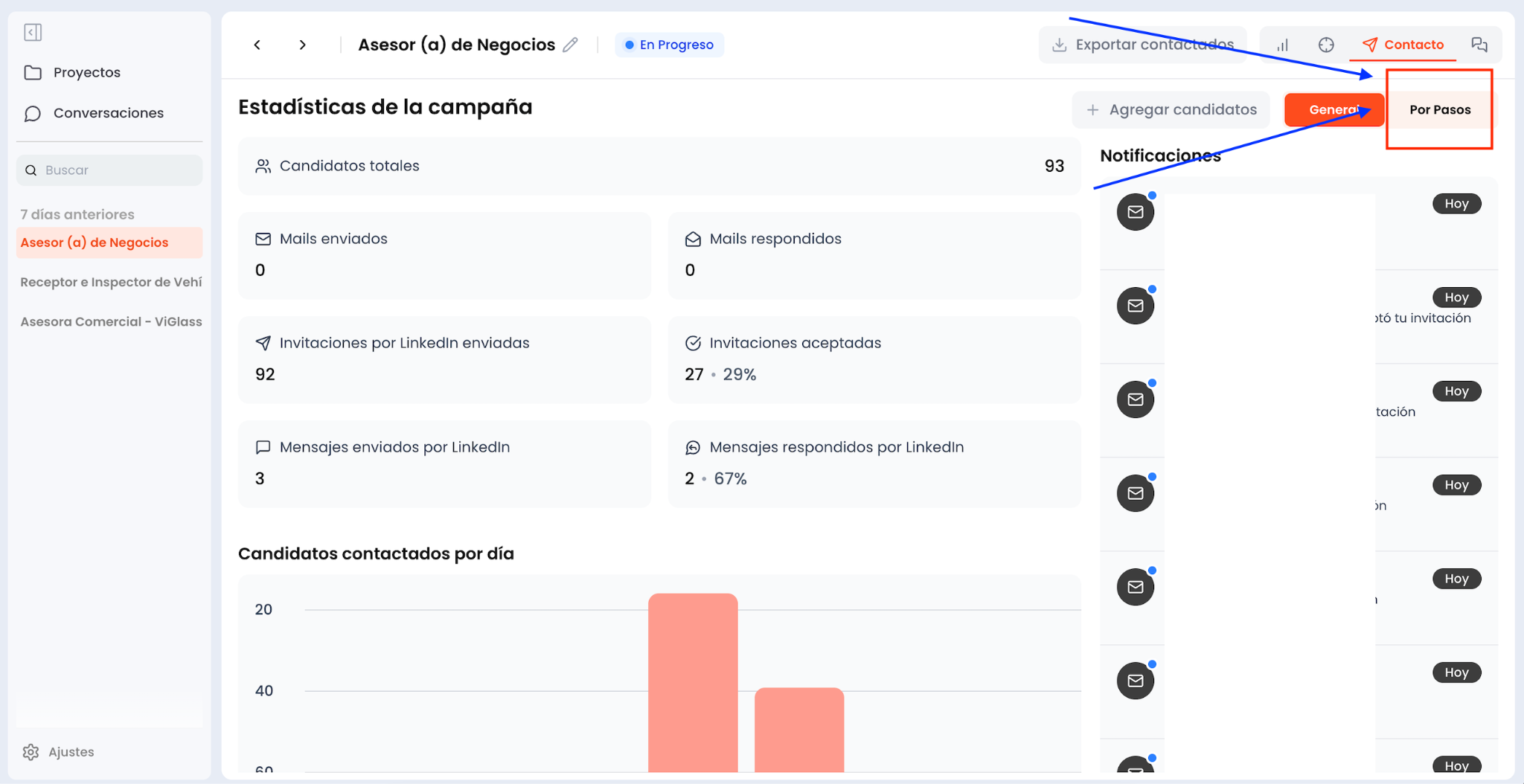Click Mensajes respondidos por LinkedIn reply icon

pyautogui.click(x=693, y=447)
